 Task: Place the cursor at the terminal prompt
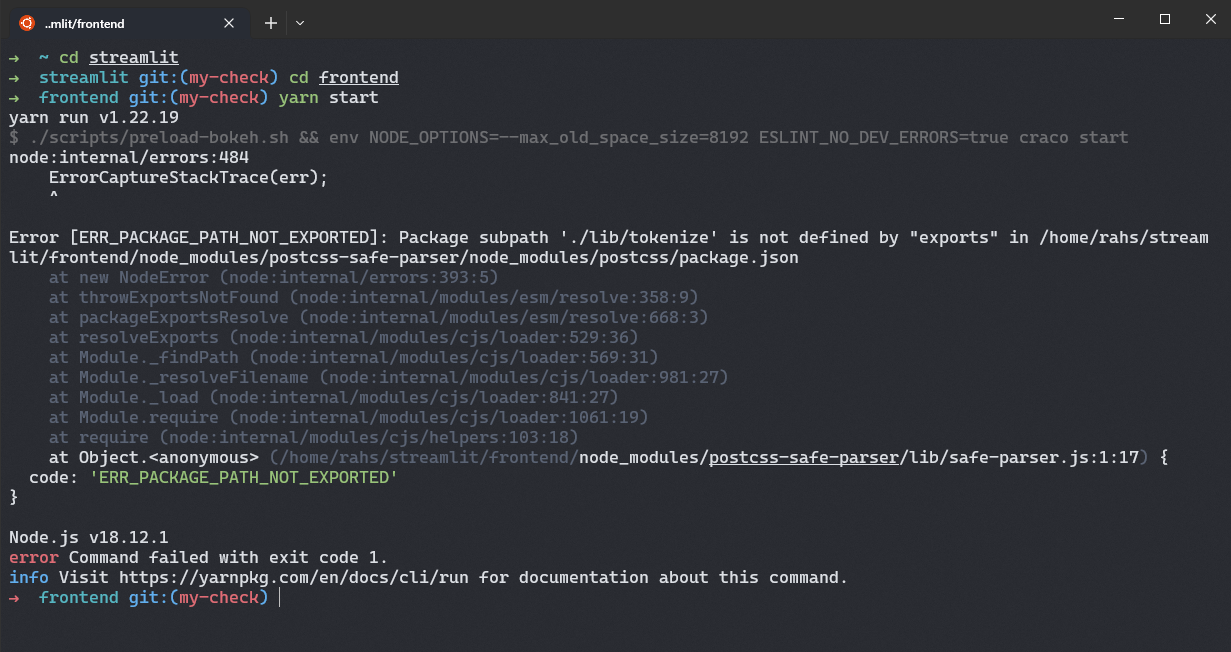pyautogui.click(x=278, y=597)
